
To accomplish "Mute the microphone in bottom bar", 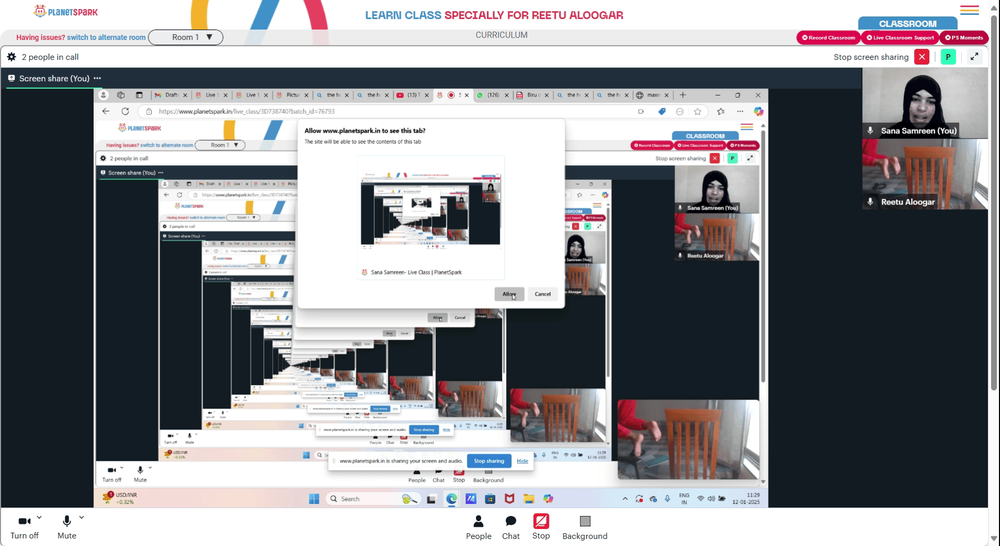I will pos(66,528).
